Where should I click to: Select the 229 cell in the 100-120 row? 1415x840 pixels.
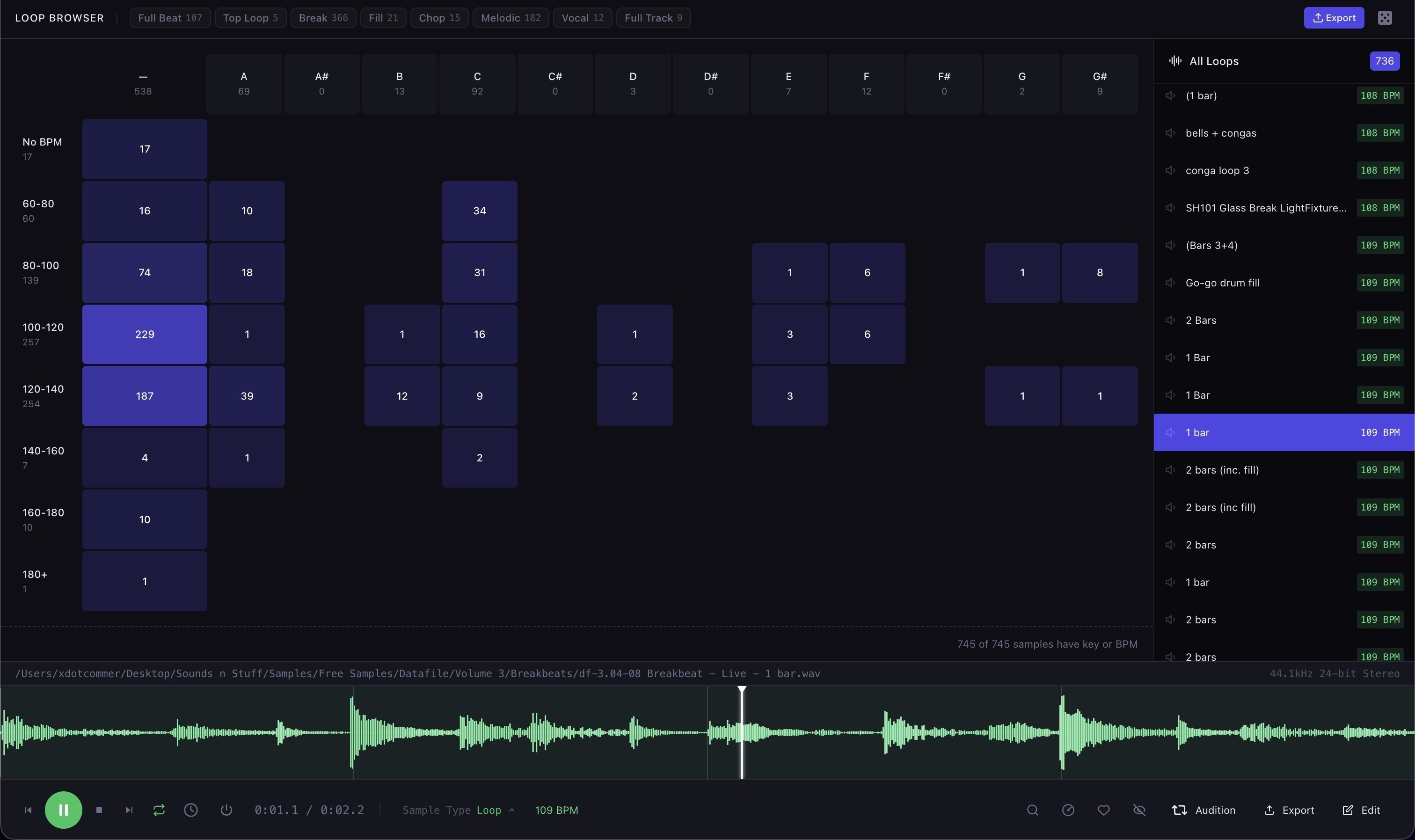[x=144, y=334]
